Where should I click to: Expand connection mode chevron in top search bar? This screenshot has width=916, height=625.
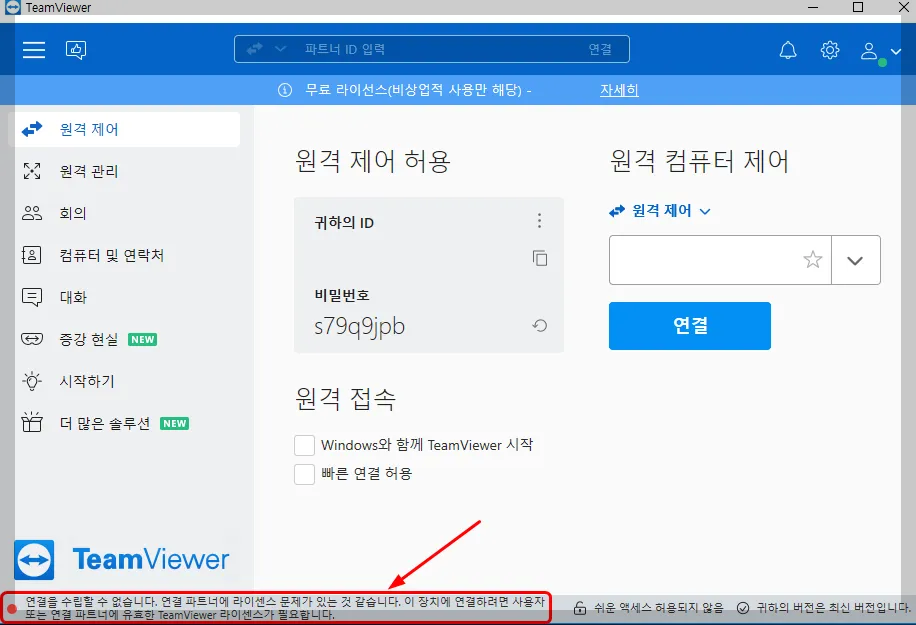point(280,49)
